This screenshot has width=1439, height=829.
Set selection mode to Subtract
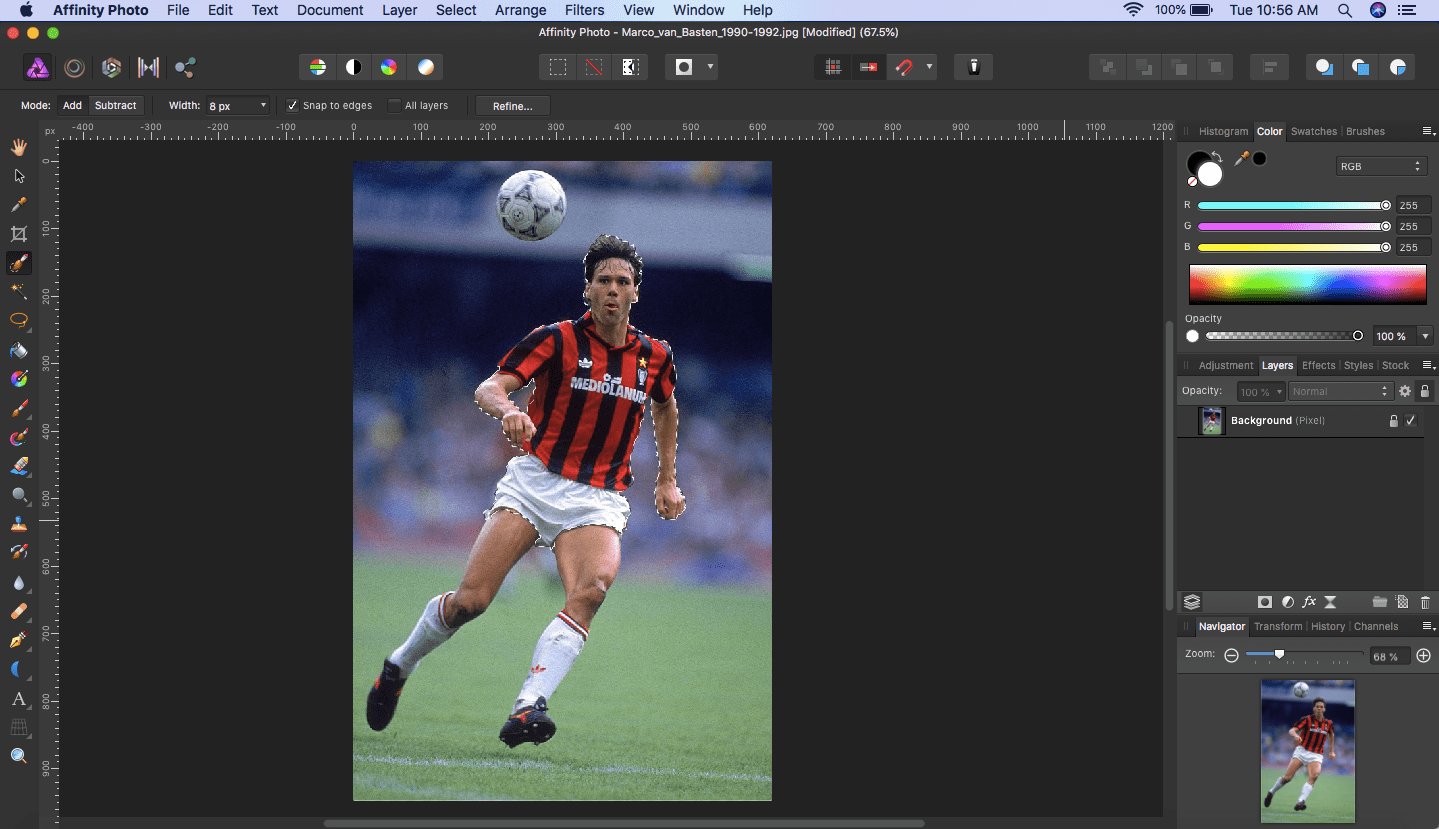116,105
